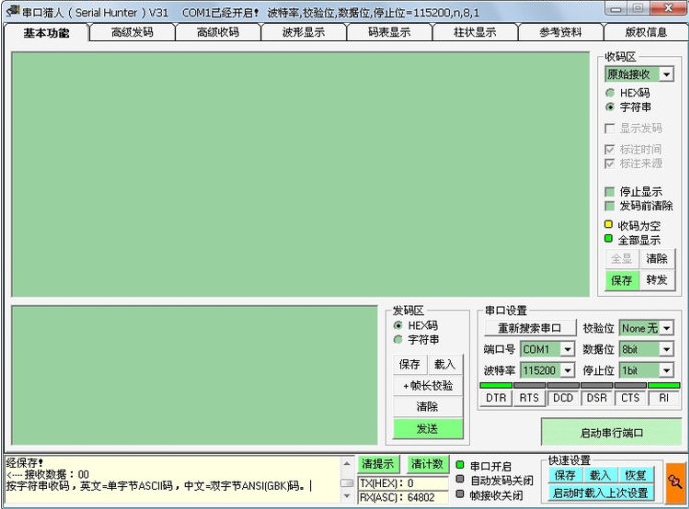The image size is (689, 509).
Task: Click the 启动时载入上次设置 button
Action: 601,493
